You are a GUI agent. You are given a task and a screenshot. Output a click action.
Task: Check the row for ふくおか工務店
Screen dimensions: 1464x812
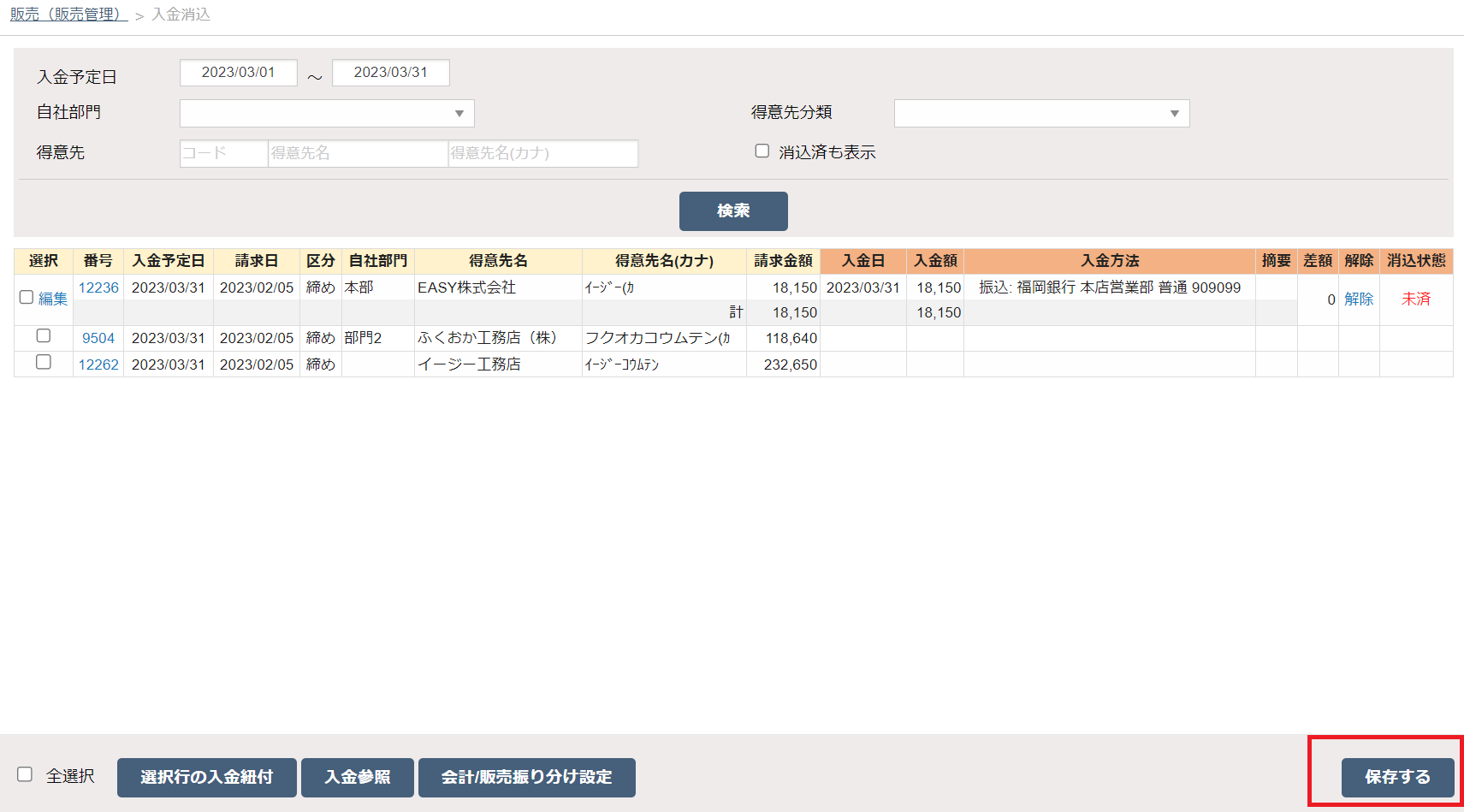click(x=44, y=336)
